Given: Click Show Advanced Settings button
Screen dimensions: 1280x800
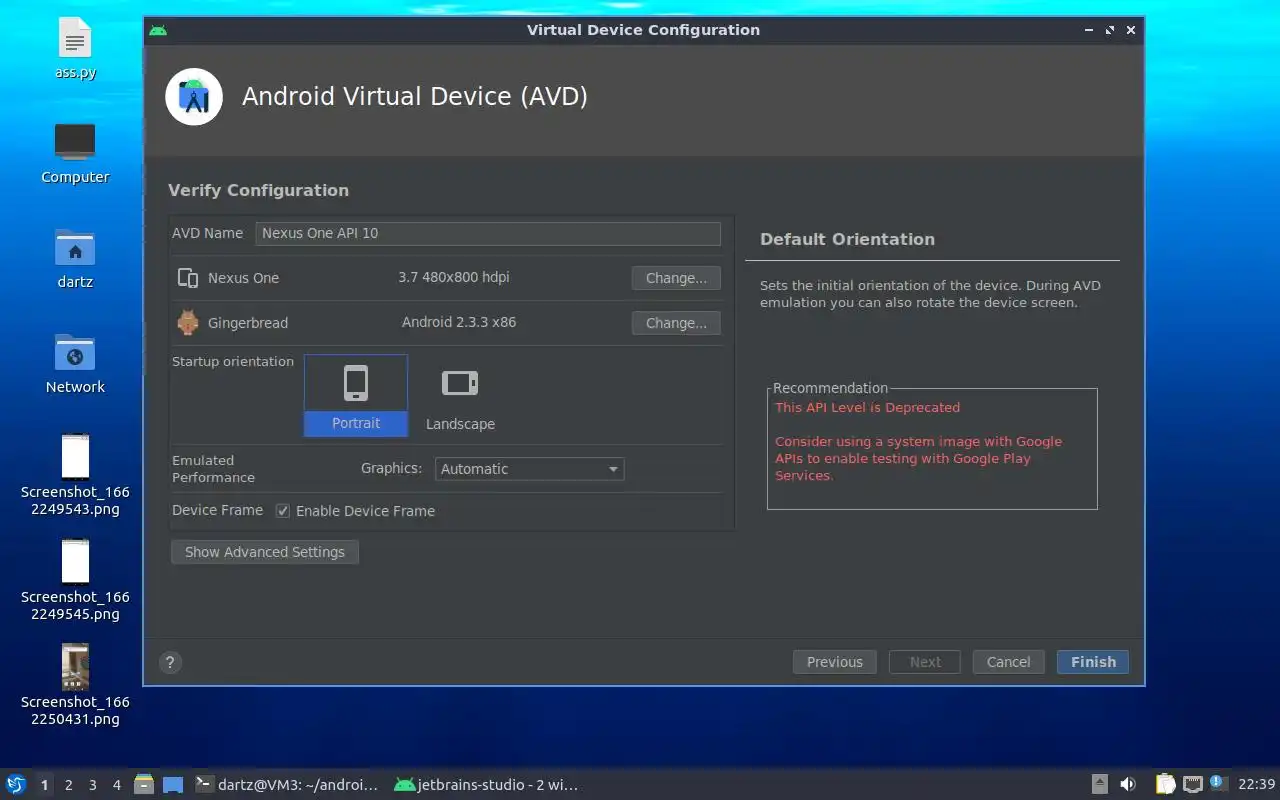Looking at the screenshot, I should [265, 552].
